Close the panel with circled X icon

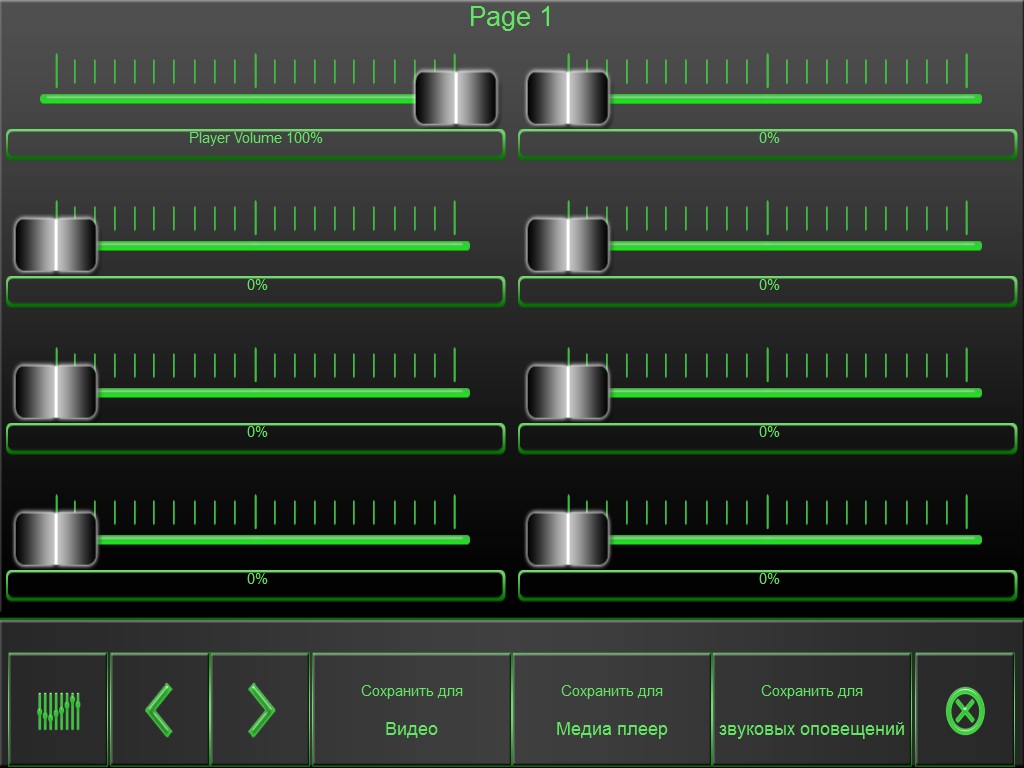pos(965,711)
